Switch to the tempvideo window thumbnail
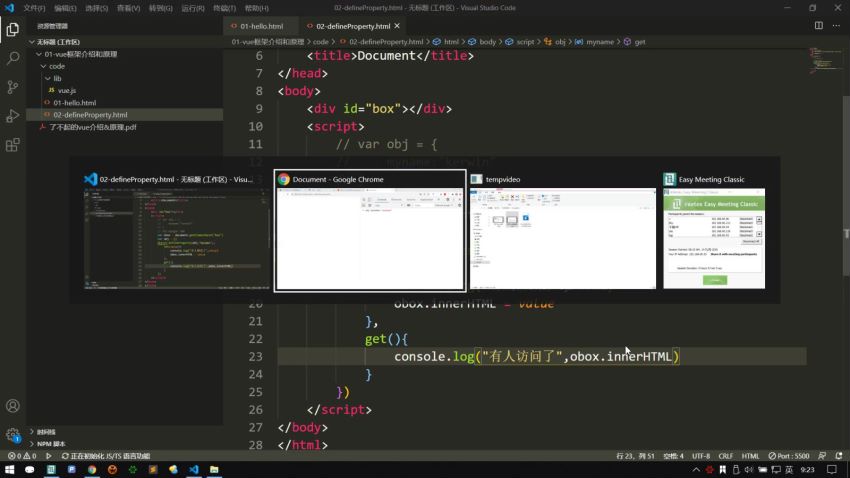The width and height of the screenshot is (850, 478). (562, 231)
